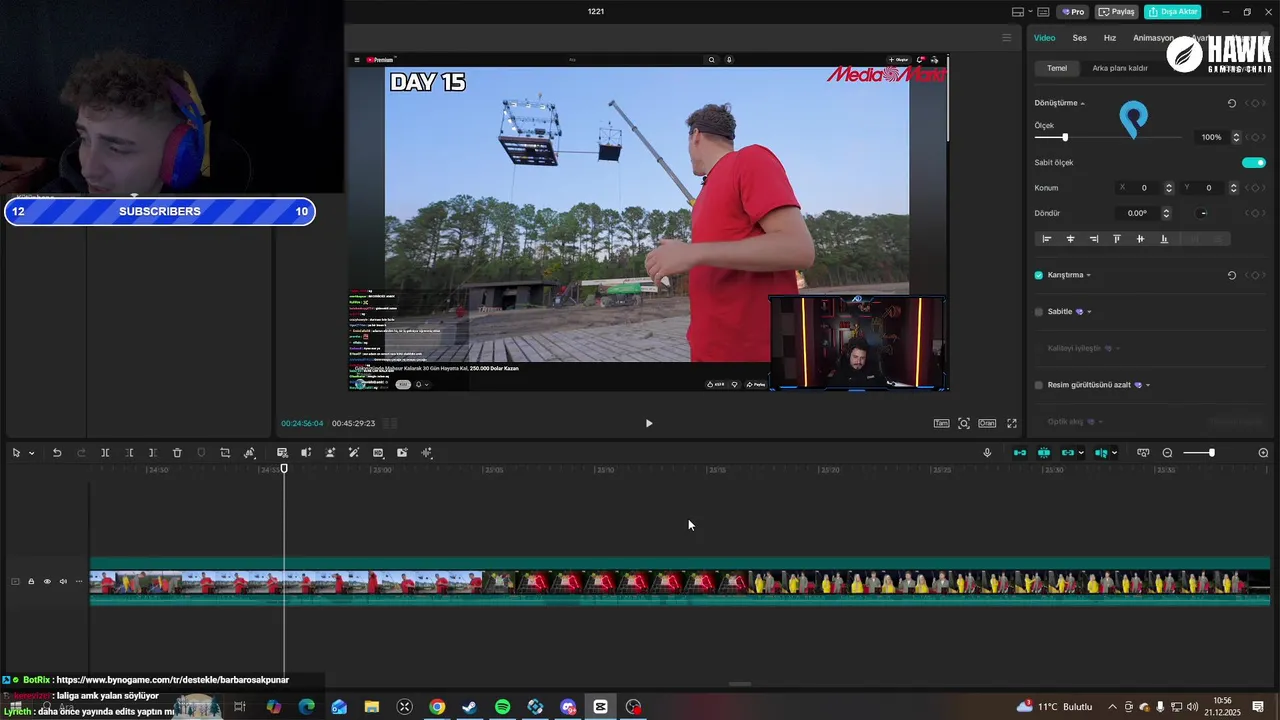This screenshot has width=1280, height=720.
Task: Click the delete left (trim start) icon
Action: [129, 453]
